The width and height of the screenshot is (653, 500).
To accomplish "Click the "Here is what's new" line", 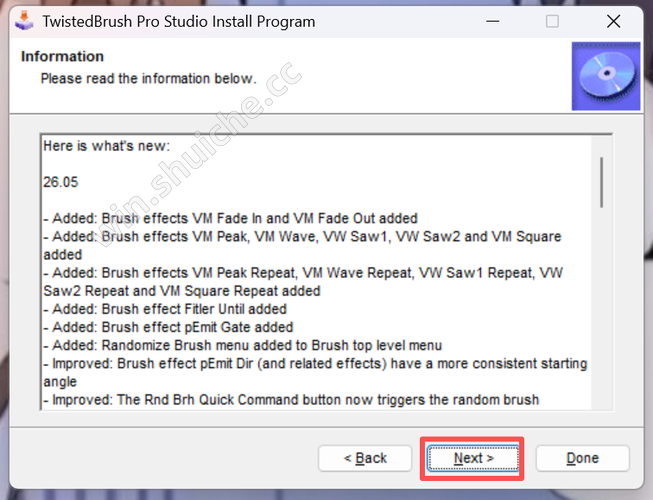I will pyautogui.click(x=107, y=146).
